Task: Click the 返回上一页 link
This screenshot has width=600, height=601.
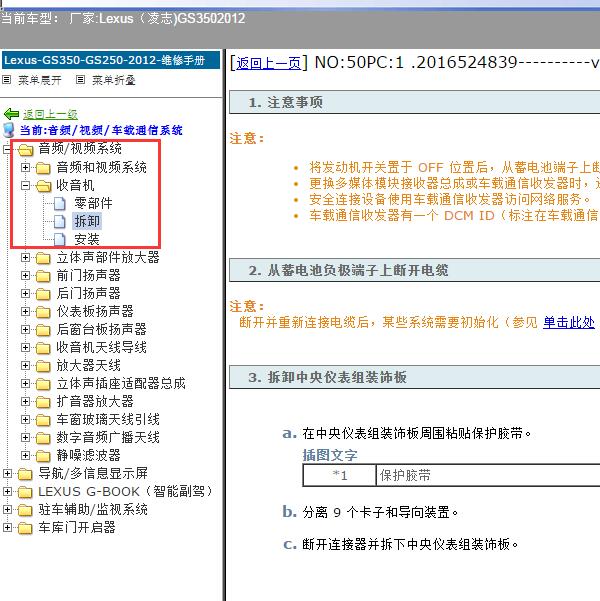Action: tap(268, 63)
